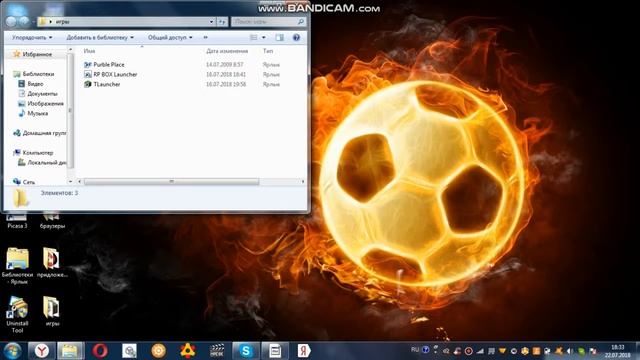This screenshot has height=360, width=640.
Task: Open the Windows Start menu
Action: (x=12, y=351)
